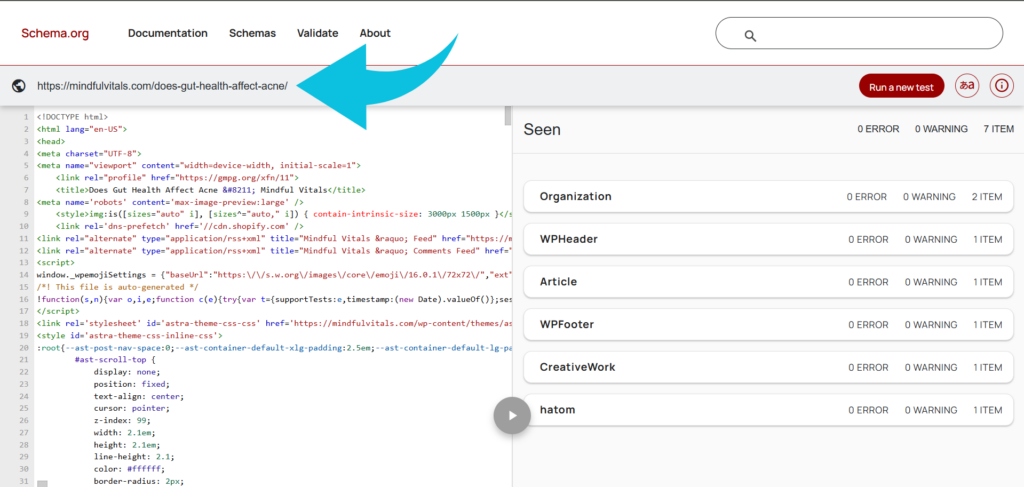Click code line 'z-index: 99;'
The height and width of the screenshot is (487, 1024).
click(122, 420)
